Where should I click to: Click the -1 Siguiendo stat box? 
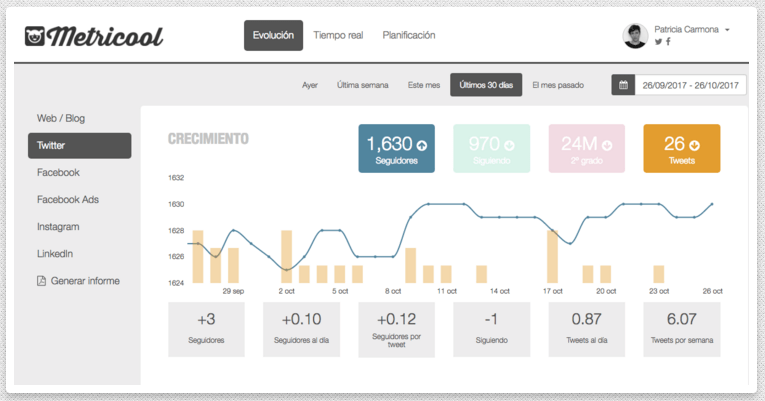click(492, 329)
